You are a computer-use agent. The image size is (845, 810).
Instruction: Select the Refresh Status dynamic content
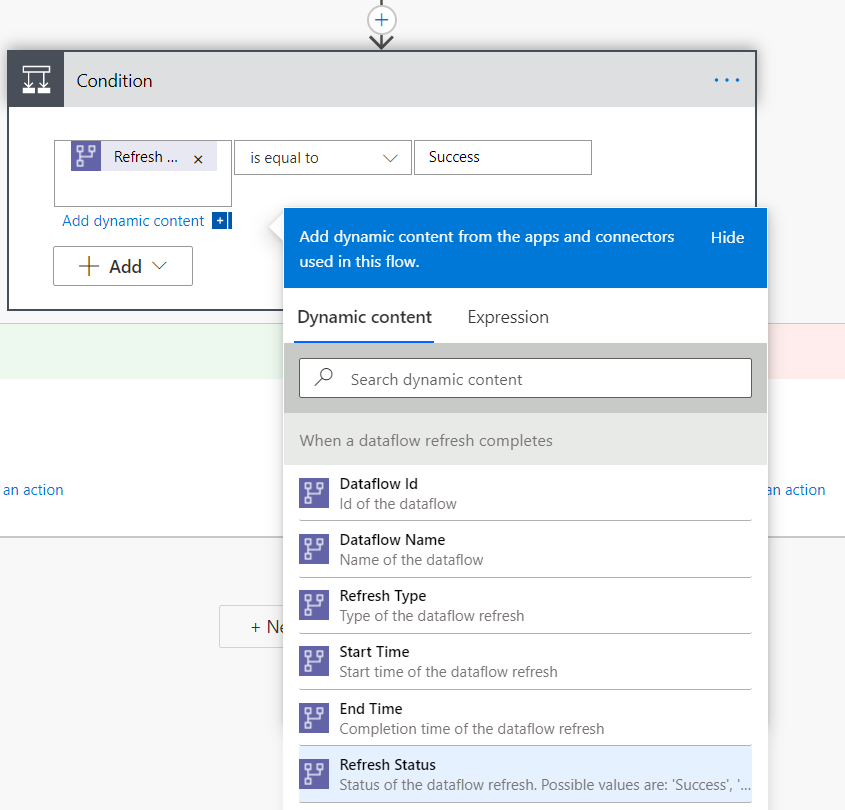click(x=525, y=774)
